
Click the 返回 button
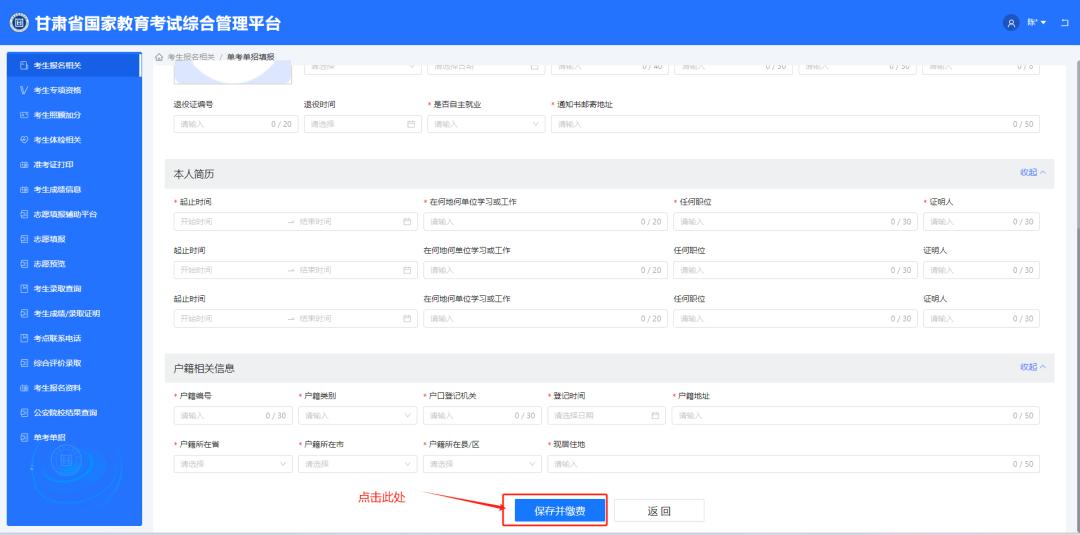point(658,511)
